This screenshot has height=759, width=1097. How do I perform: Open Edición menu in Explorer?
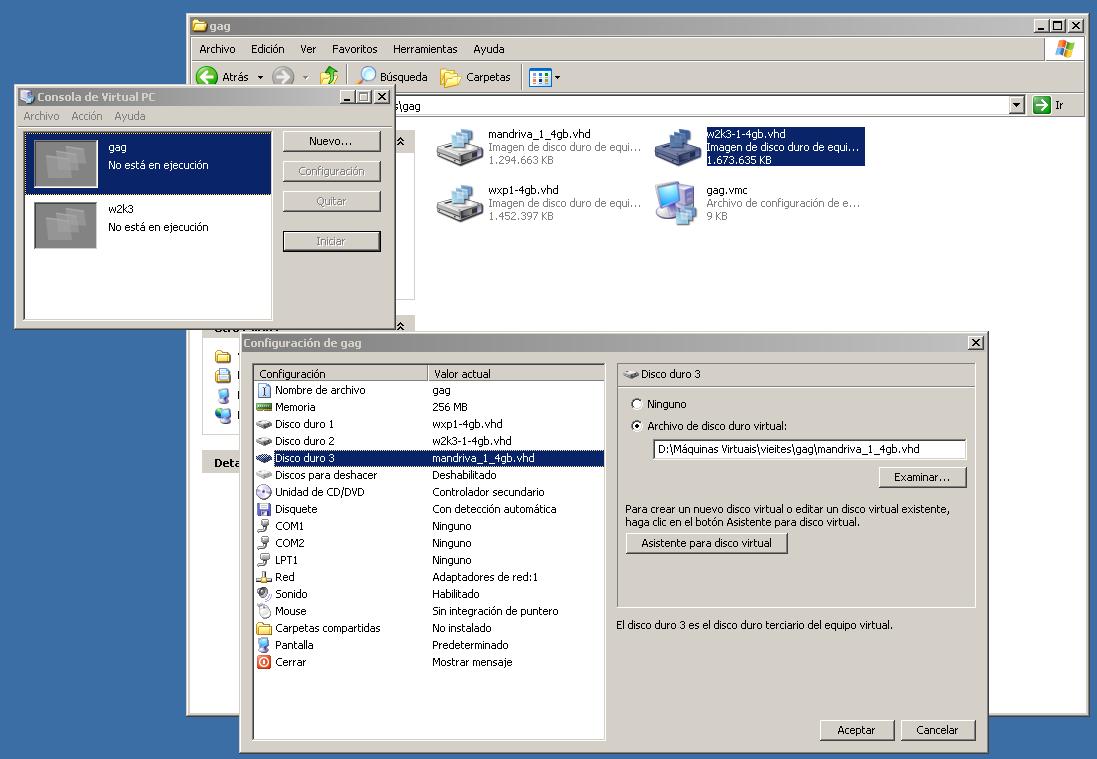tap(267, 49)
